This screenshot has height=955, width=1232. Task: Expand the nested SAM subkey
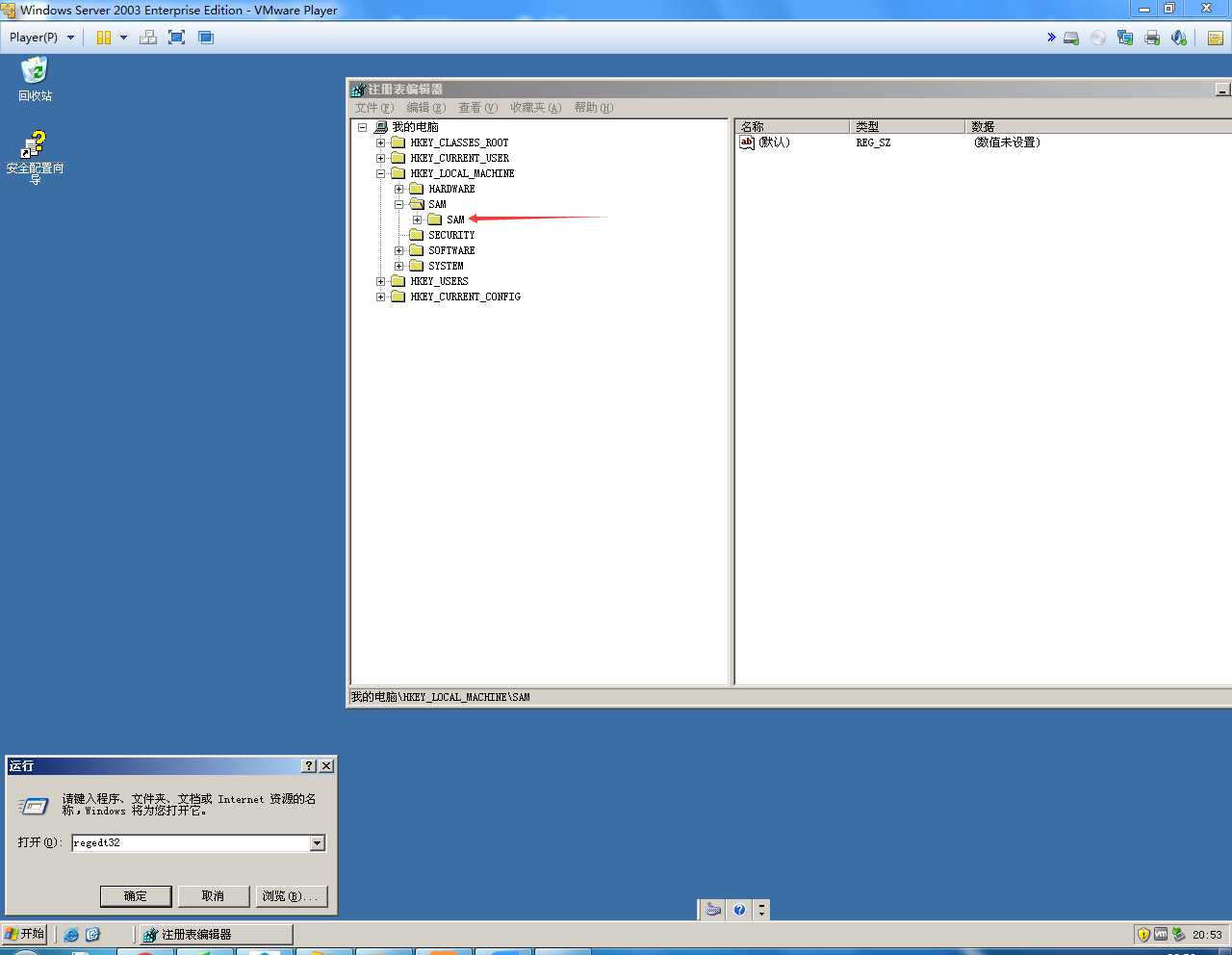click(418, 219)
